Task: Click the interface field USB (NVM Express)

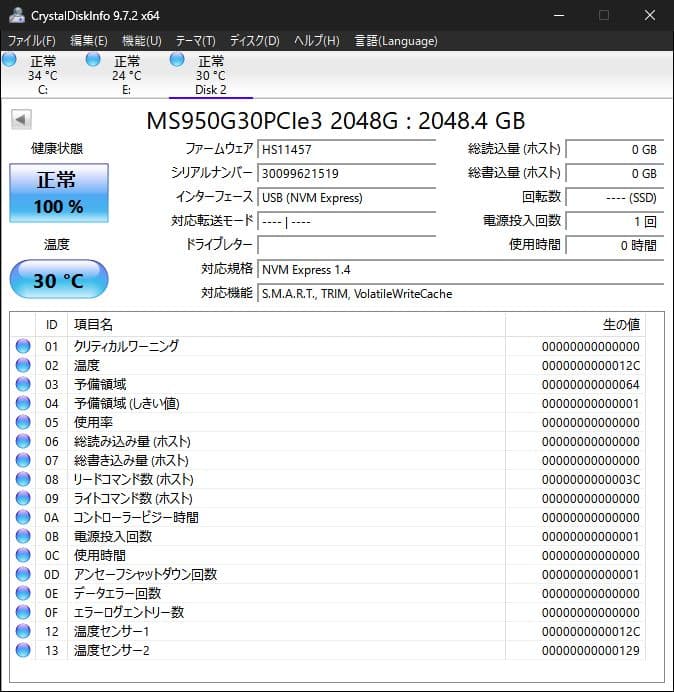Action: pos(346,198)
